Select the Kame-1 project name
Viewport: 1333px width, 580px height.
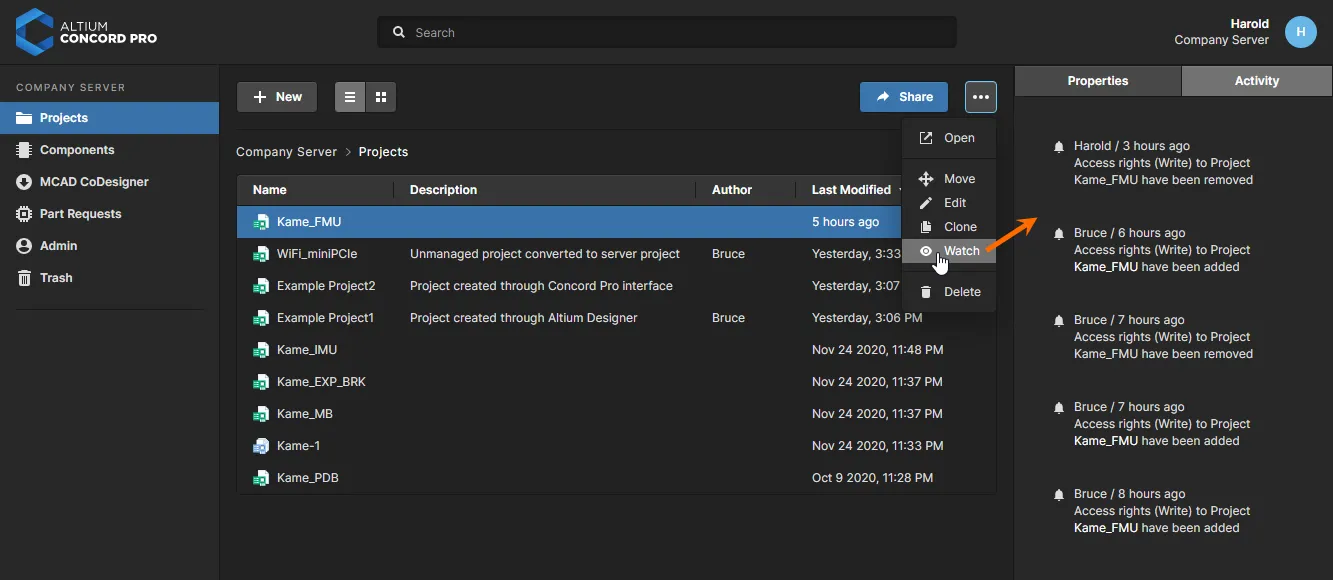[x=299, y=446]
